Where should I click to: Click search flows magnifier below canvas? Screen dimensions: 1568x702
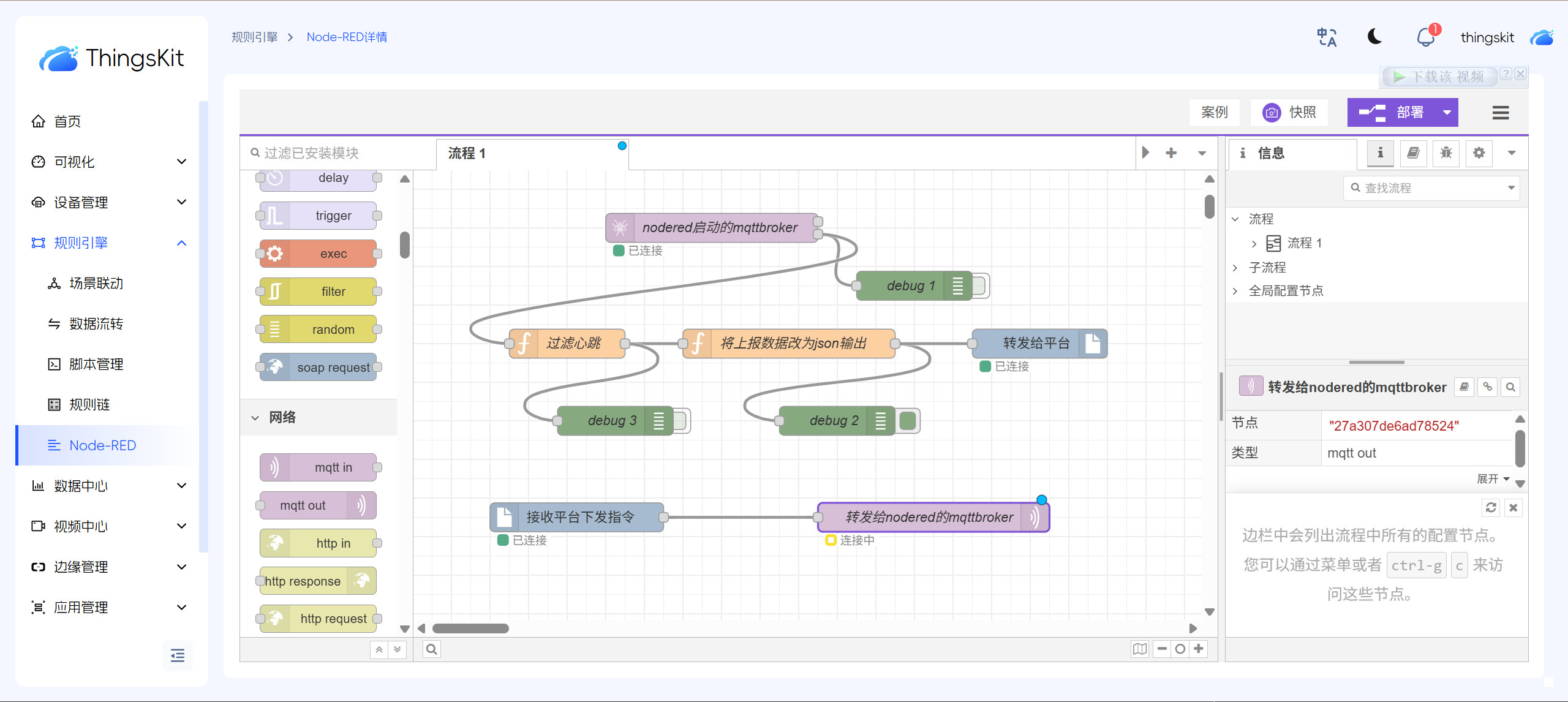(432, 649)
